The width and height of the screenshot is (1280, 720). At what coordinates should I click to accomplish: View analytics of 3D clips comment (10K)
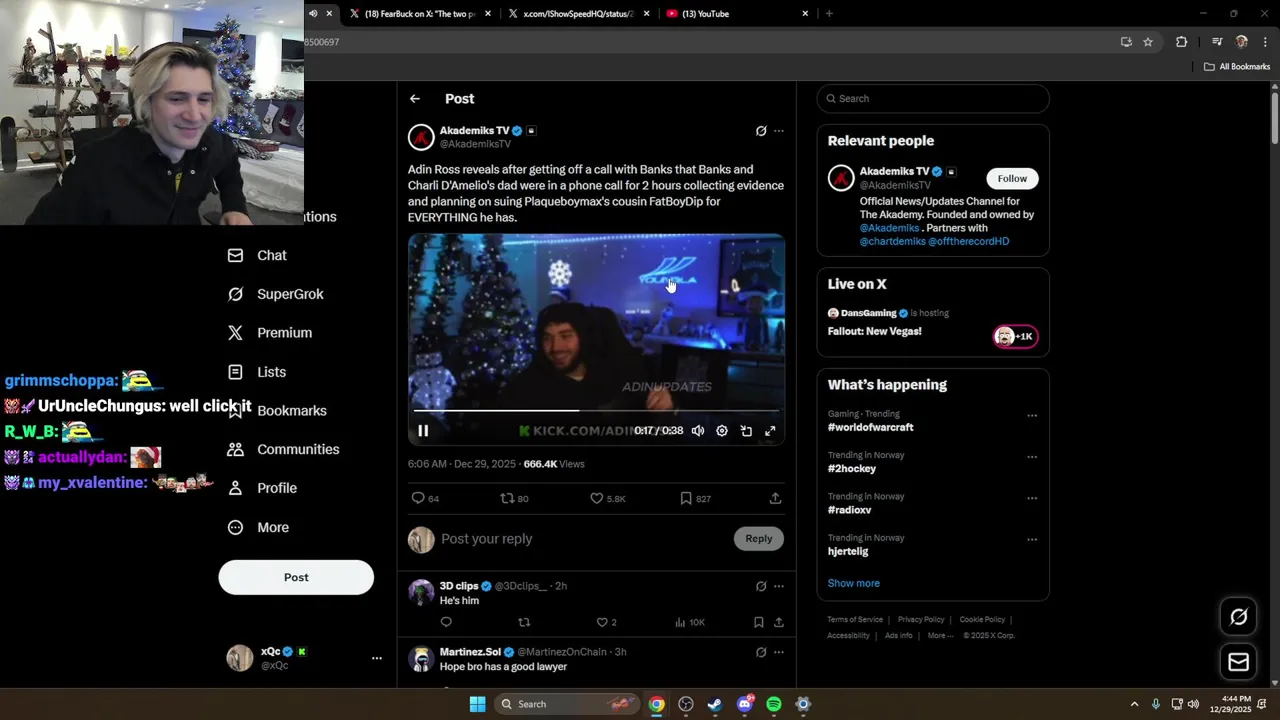click(690, 622)
